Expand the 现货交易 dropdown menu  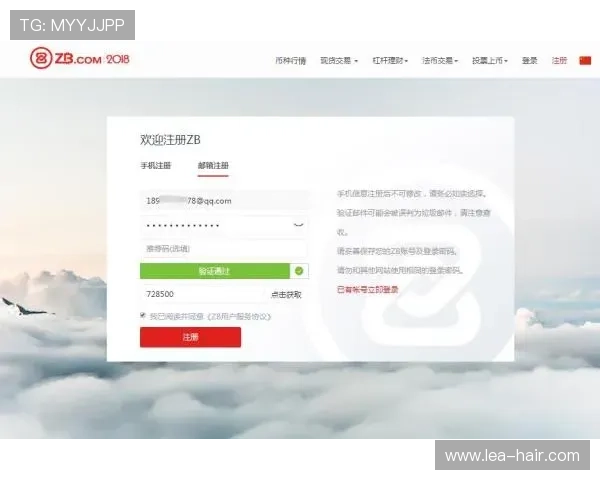click(339, 60)
